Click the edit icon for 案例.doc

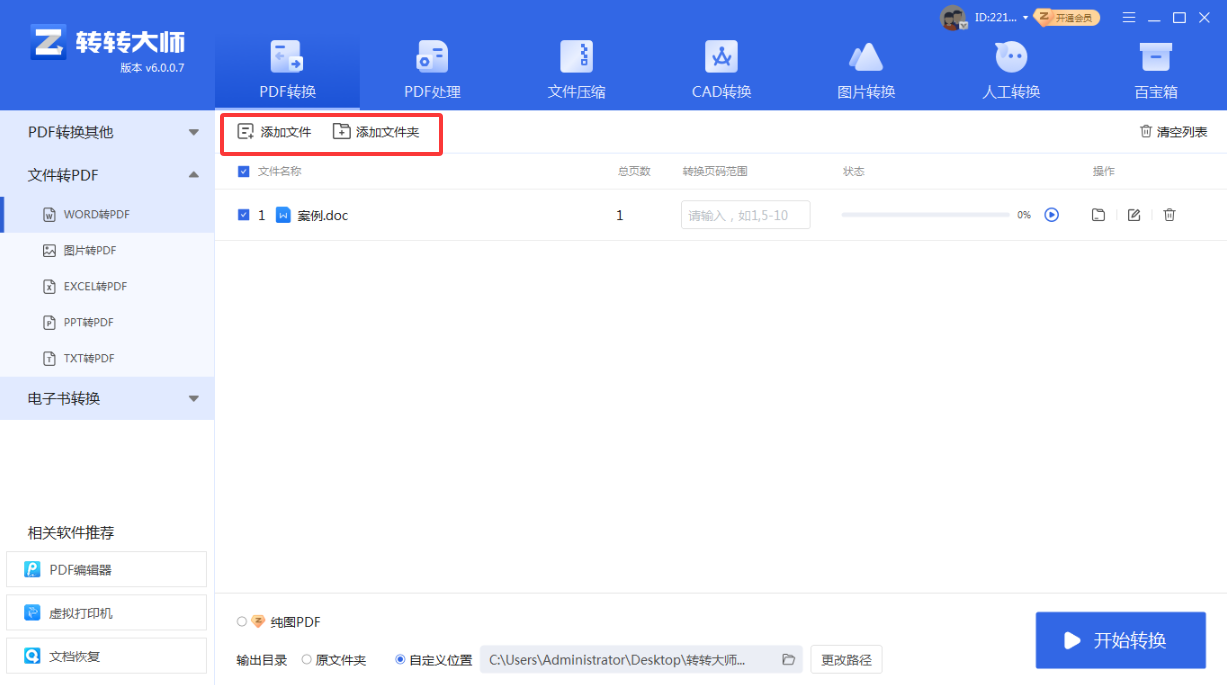[1134, 215]
